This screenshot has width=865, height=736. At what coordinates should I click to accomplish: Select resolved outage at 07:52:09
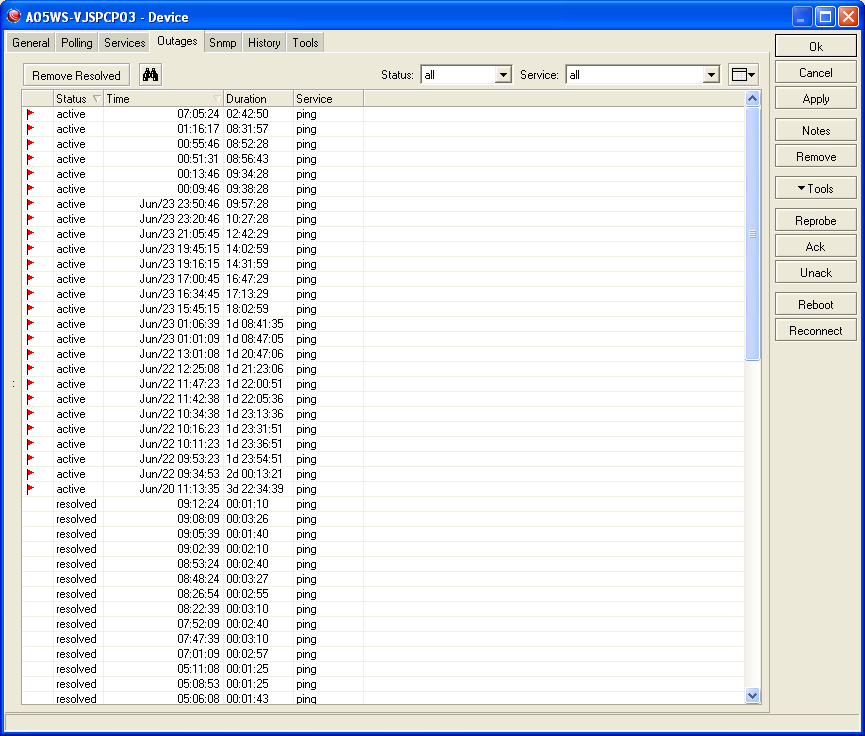tap(383, 624)
